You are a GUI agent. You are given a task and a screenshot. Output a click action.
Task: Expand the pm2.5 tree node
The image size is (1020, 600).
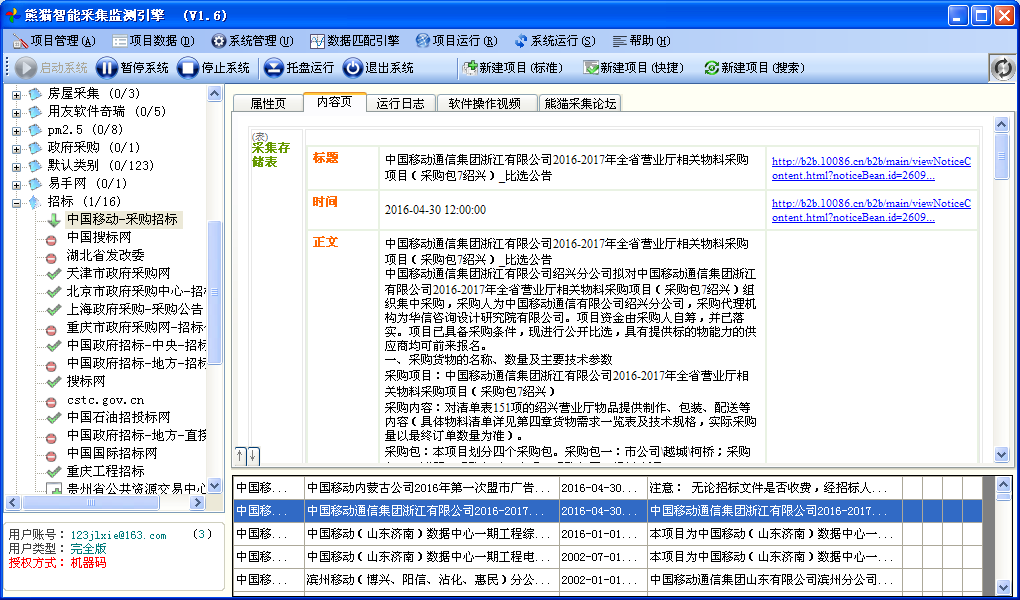[16, 130]
